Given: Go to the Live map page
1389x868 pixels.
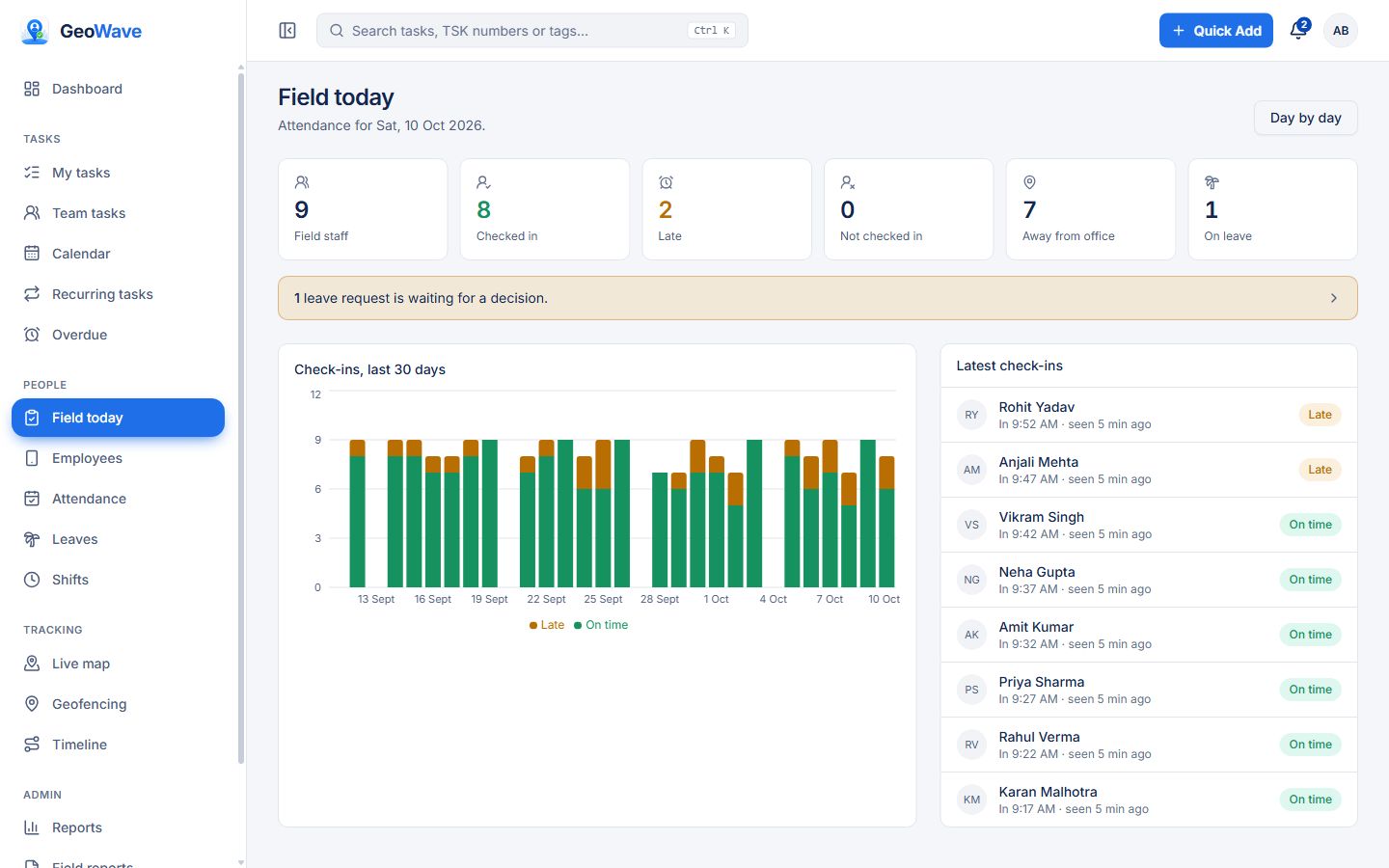Looking at the screenshot, I should point(118,664).
